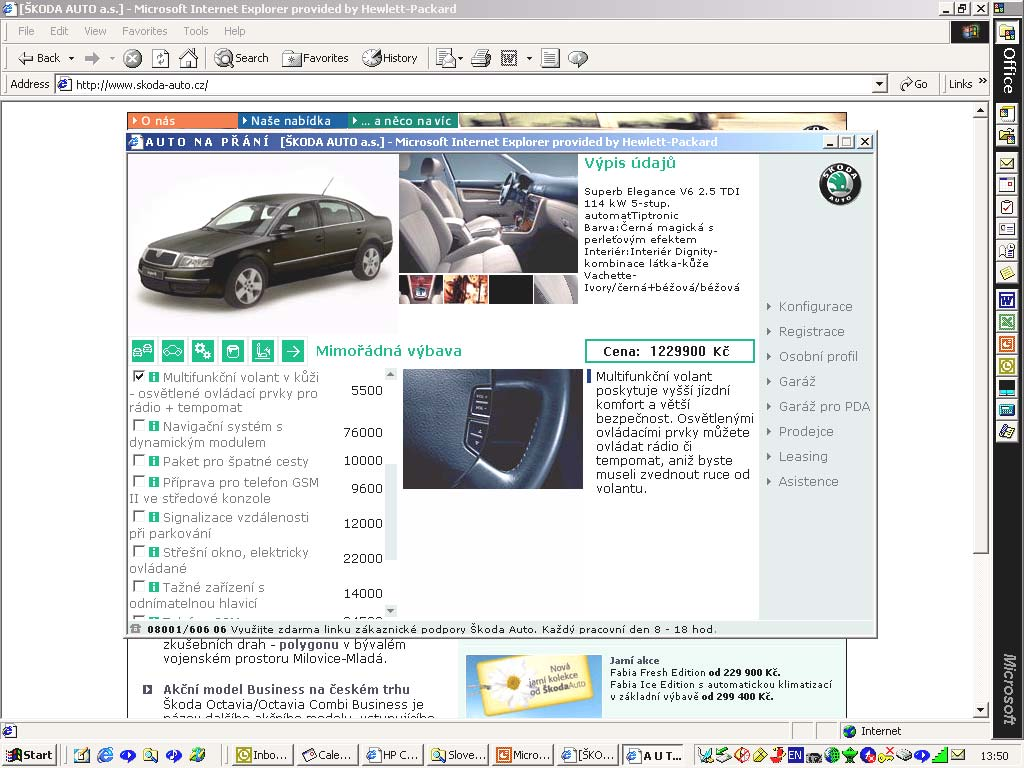The width and height of the screenshot is (1024, 768).
Task: Open the Back history dropdown arrow
Action: 71,59
